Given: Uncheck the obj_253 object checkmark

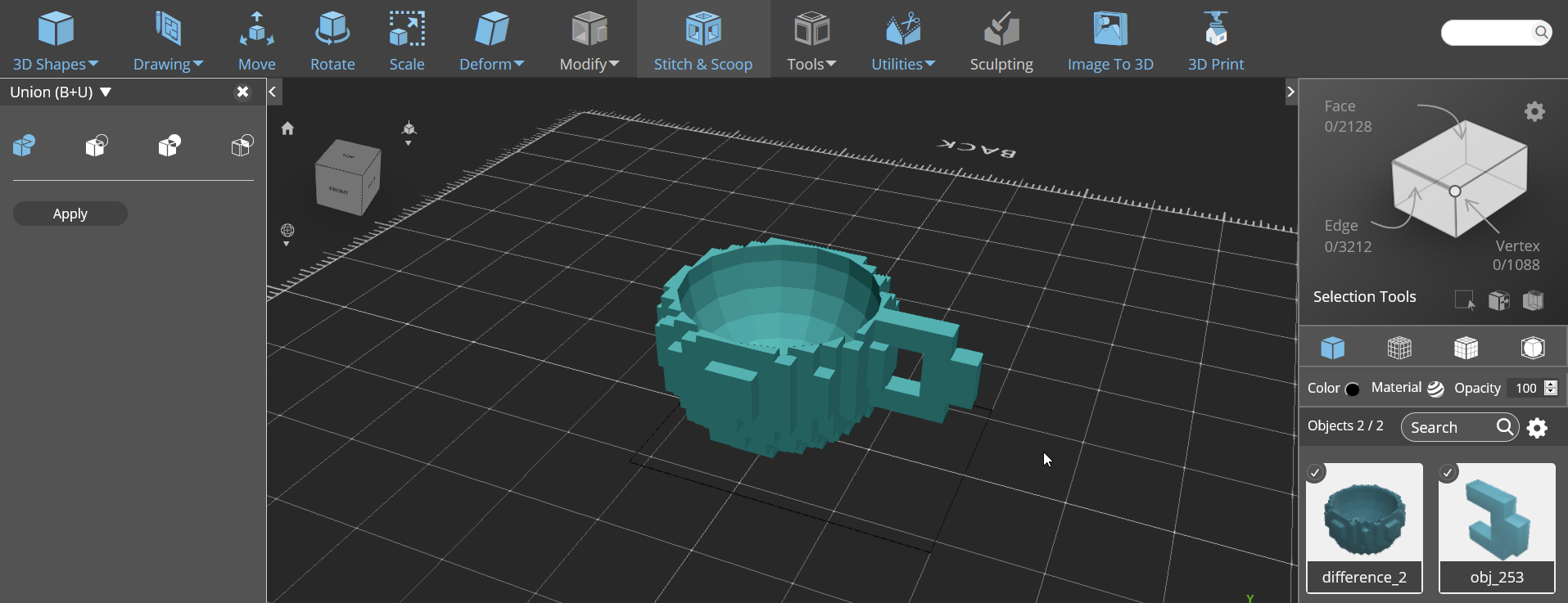Looking at the screenshot, I should pyautogui.click(x=1448, y=473).
